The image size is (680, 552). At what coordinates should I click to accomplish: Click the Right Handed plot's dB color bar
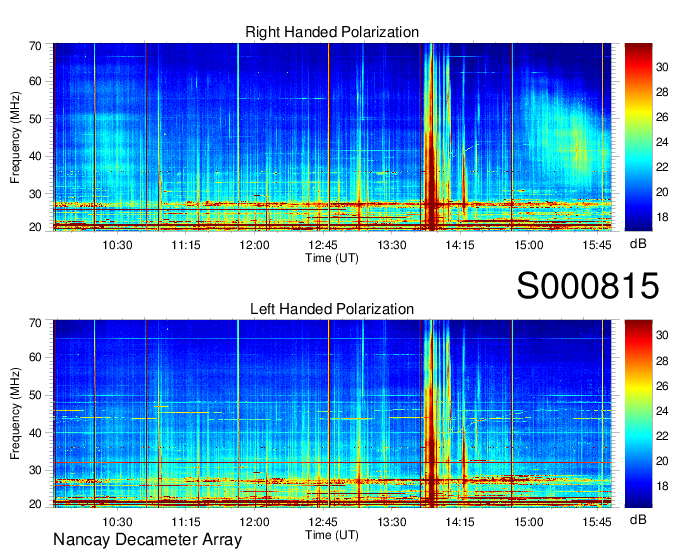click(x=638, y=137)
